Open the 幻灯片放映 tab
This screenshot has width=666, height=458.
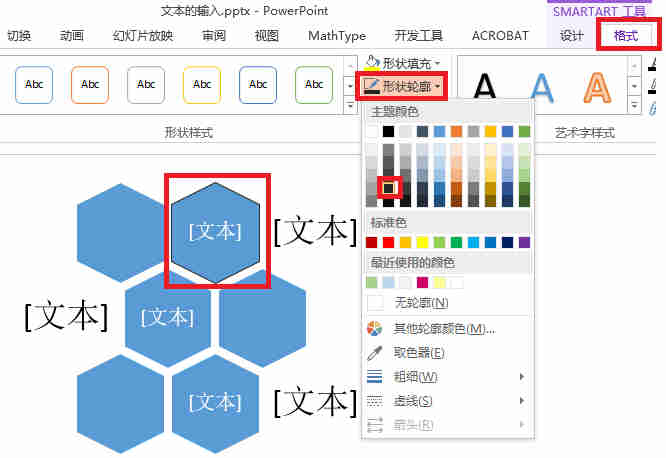pos(143,36)
